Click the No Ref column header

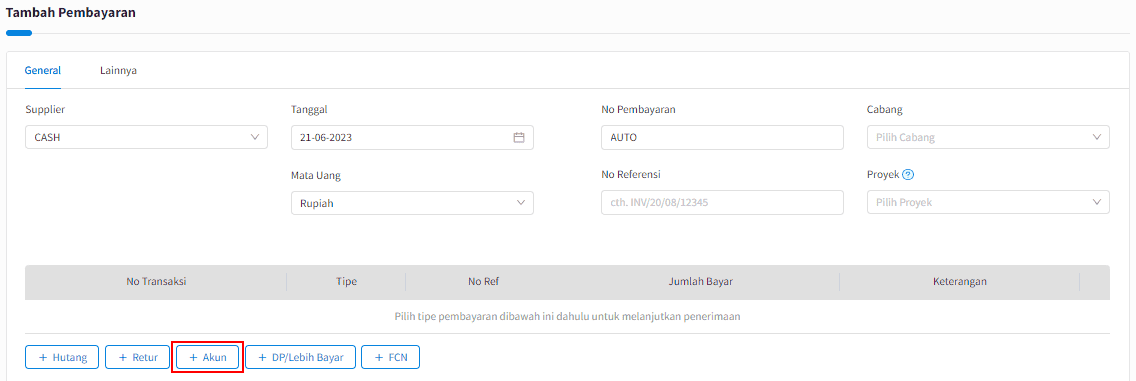(484, 282)
